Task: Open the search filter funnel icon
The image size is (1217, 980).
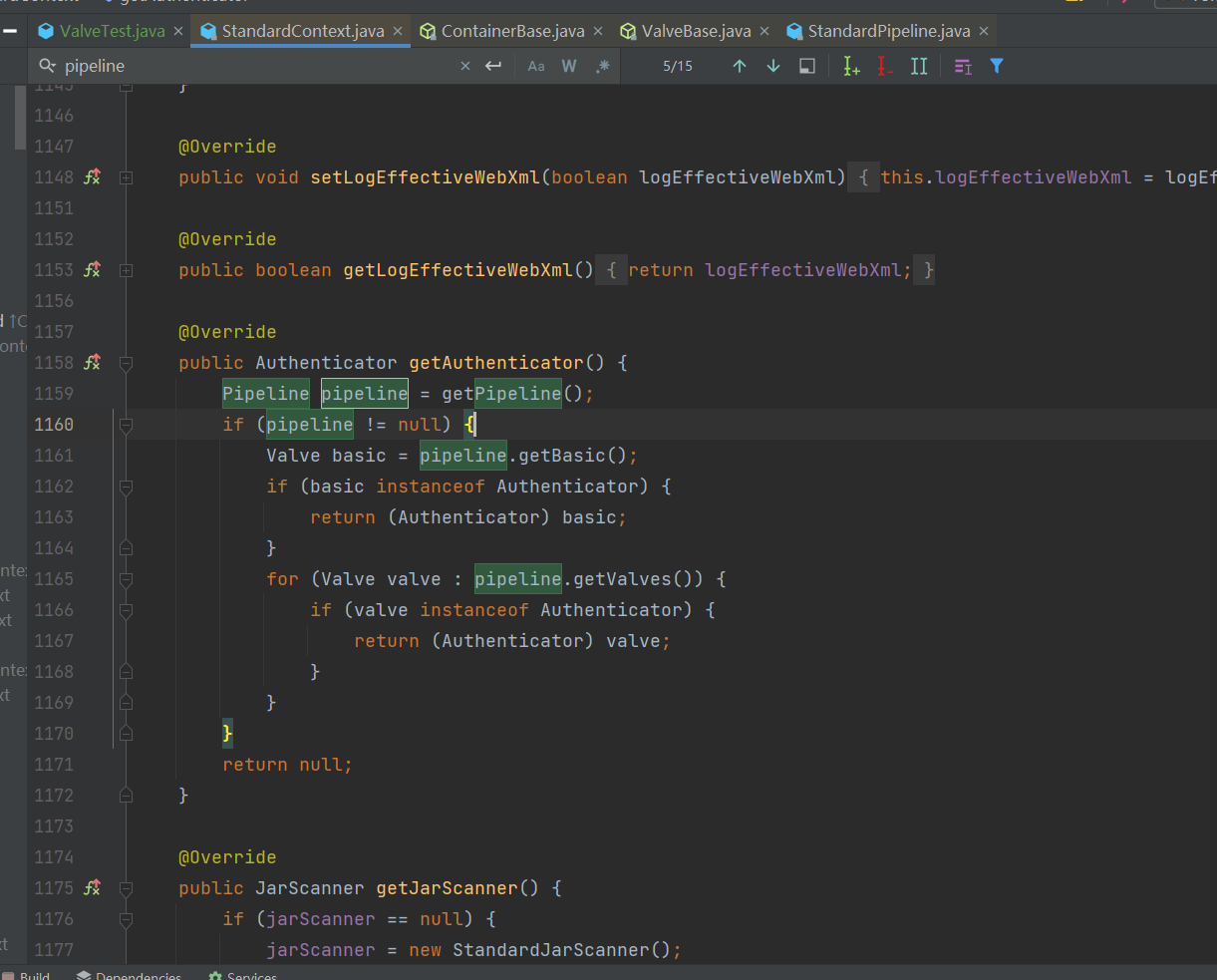Action: [x=997, y=66]
